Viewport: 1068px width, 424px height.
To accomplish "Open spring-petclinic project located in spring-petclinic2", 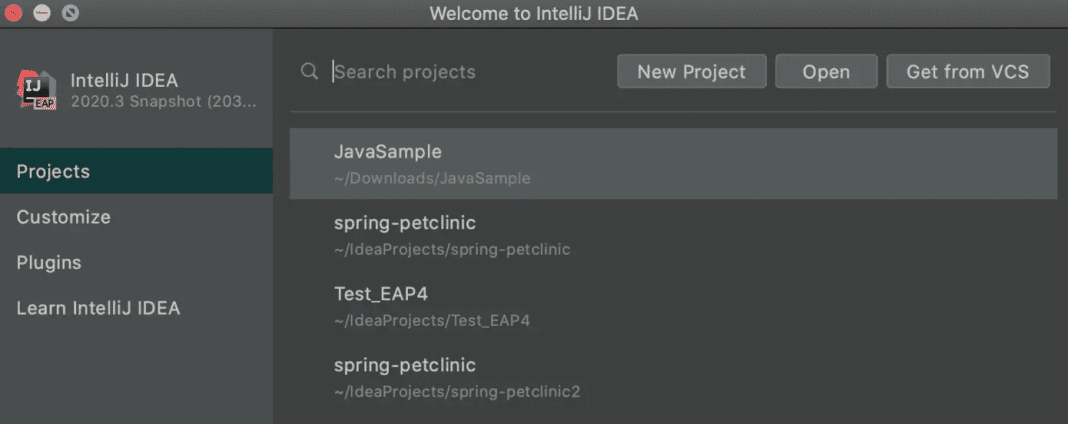I will 673,378.
